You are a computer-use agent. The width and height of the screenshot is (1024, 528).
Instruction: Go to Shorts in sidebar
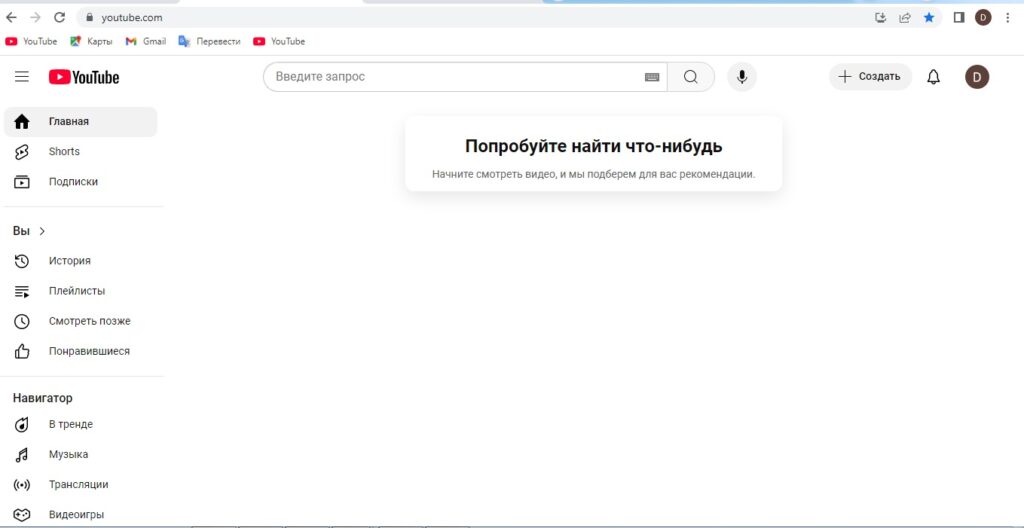(x=64, y=152)
